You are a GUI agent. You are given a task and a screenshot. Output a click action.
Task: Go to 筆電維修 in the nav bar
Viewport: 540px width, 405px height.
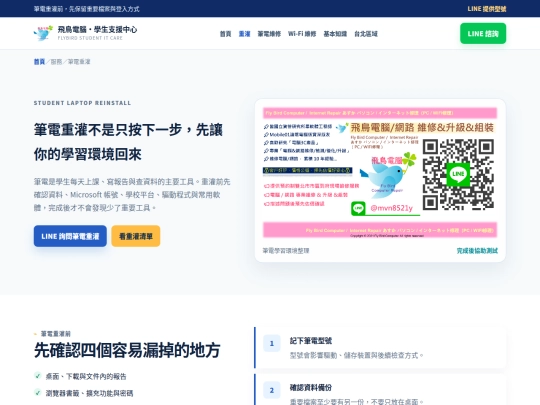269,34
